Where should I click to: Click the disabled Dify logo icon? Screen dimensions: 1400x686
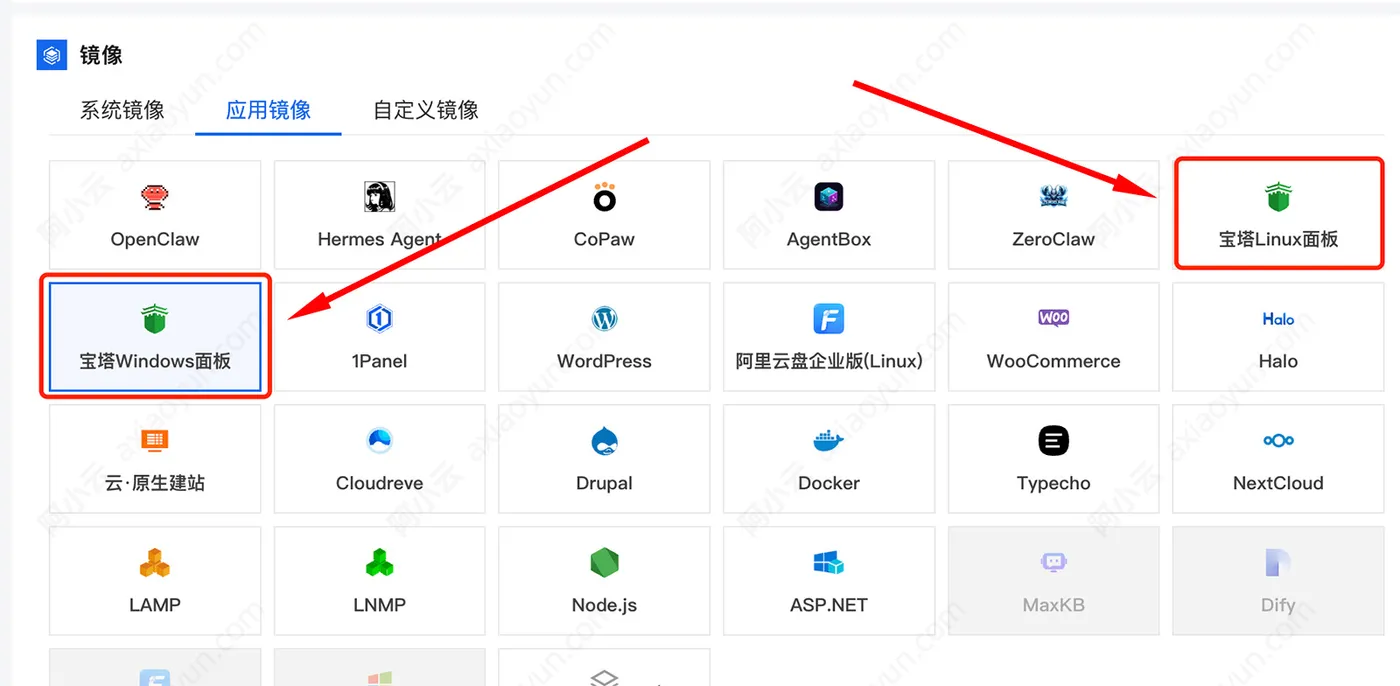pyautogui.click(x=1278, y=562)
